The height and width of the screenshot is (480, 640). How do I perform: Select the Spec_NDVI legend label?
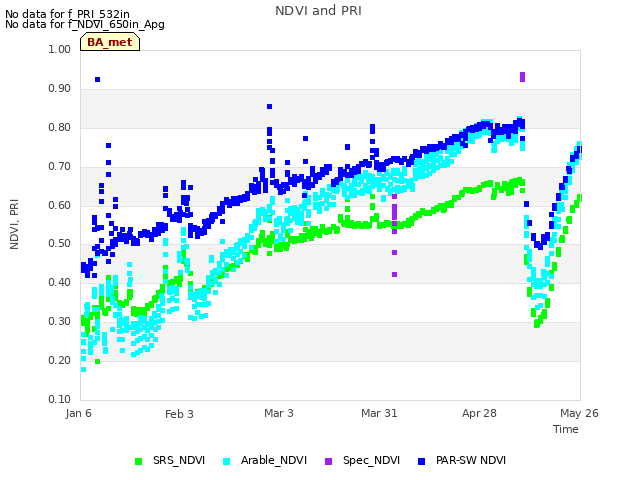click(x=371, y=460)
